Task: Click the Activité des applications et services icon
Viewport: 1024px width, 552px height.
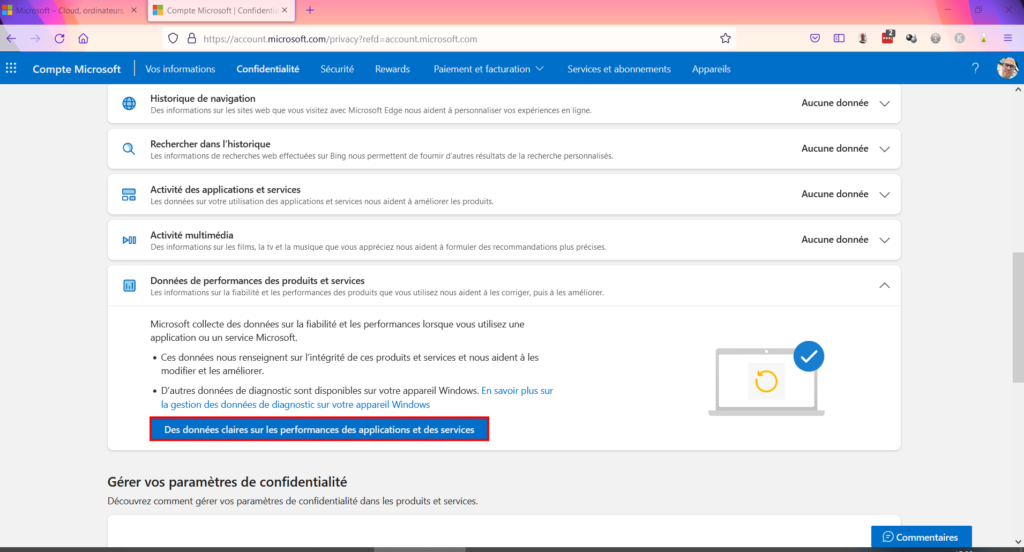Action: pyautogui.click(x=129, y=195)
